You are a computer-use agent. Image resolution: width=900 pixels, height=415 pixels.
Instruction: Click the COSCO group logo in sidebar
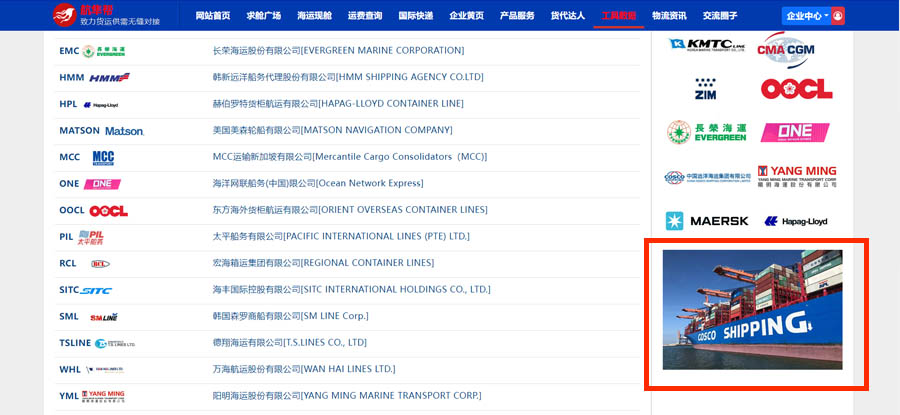click(x=707, y=177)
